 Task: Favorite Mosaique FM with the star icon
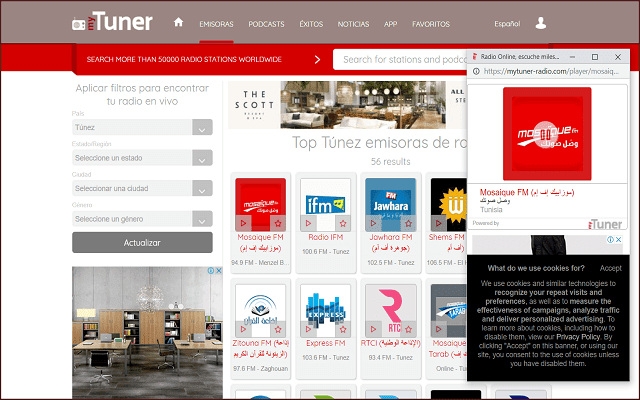pyautogui.click(x=278, y=222)
